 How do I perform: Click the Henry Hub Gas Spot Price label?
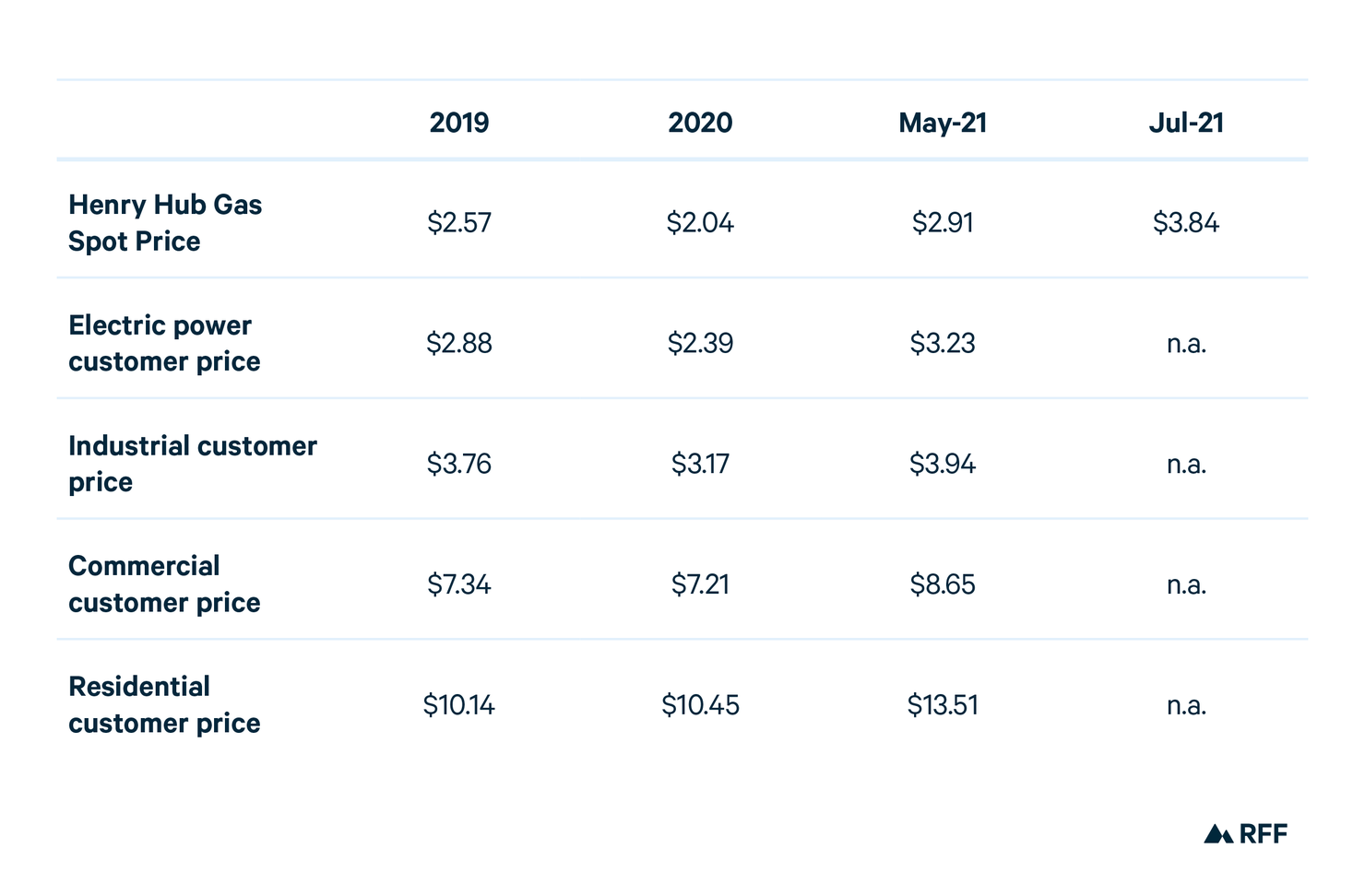(165, 223)
